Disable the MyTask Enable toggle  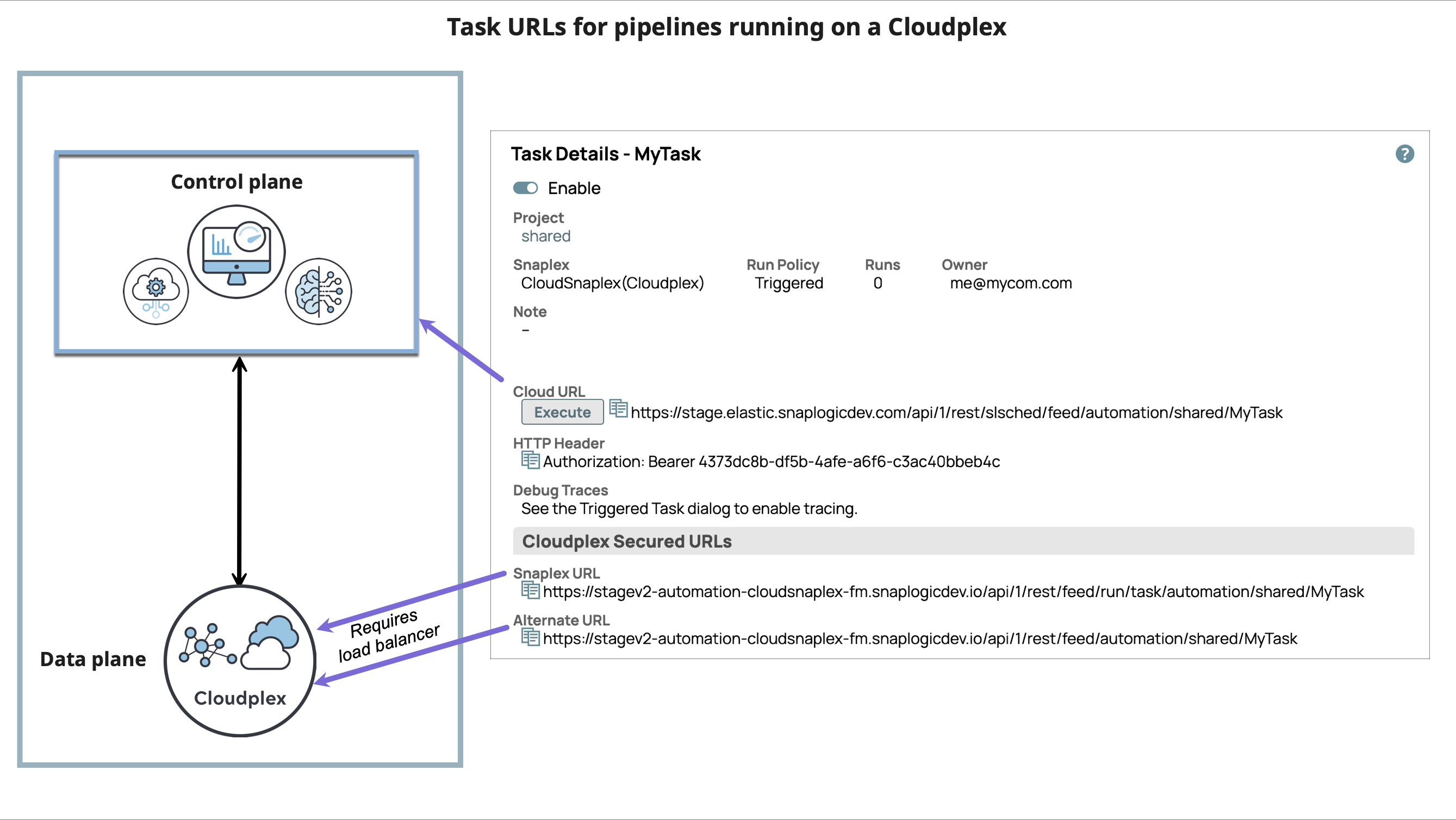(x=525, y=188)
